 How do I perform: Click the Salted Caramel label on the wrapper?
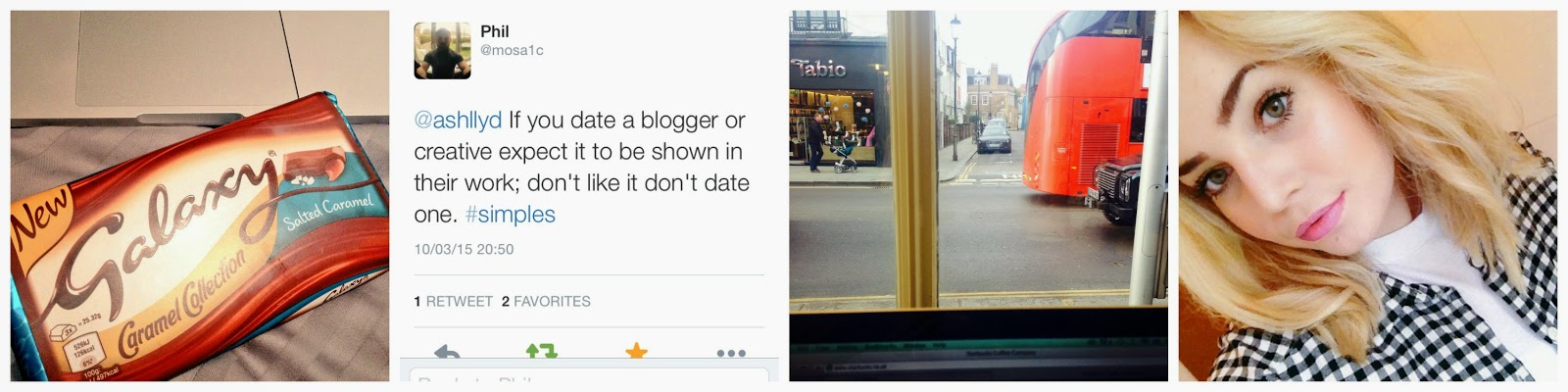point(328,211)
